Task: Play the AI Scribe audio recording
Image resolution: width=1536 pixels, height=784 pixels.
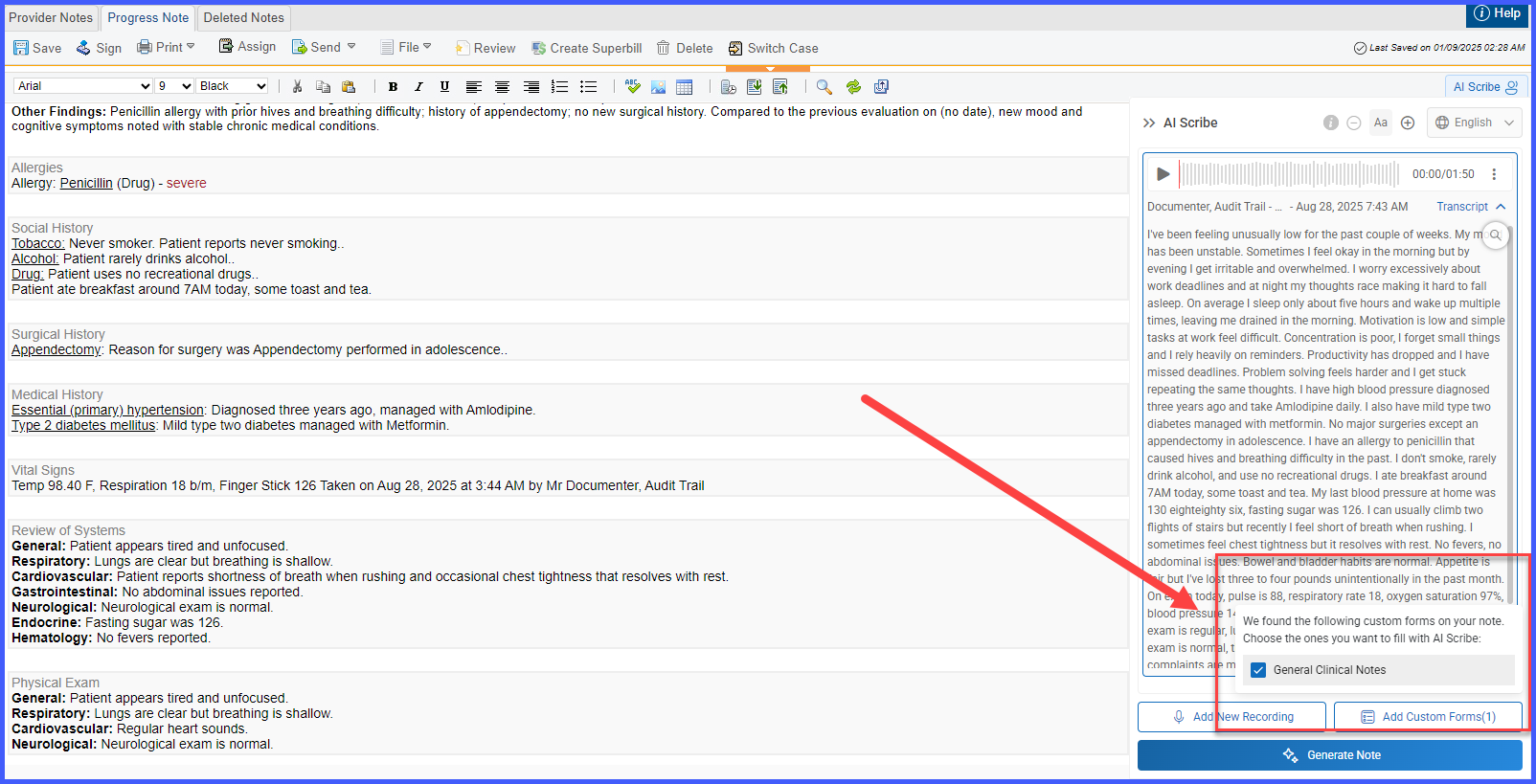Action: coord(1163,174)
